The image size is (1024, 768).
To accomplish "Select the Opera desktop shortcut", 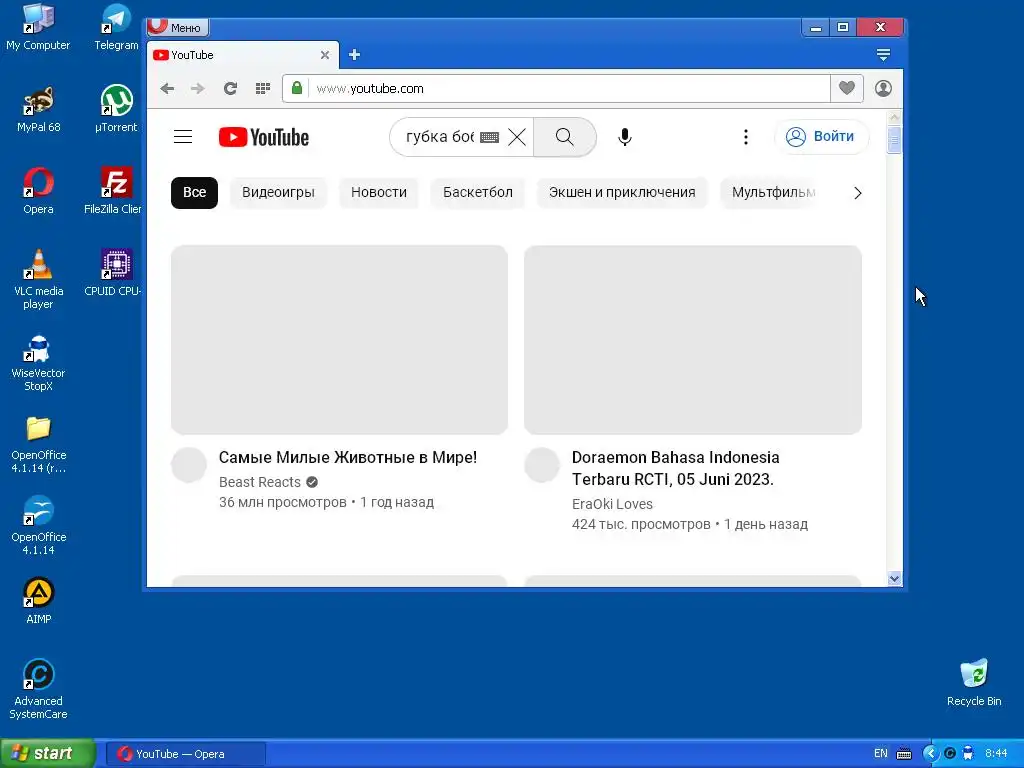I will click(x=38, y=191).
